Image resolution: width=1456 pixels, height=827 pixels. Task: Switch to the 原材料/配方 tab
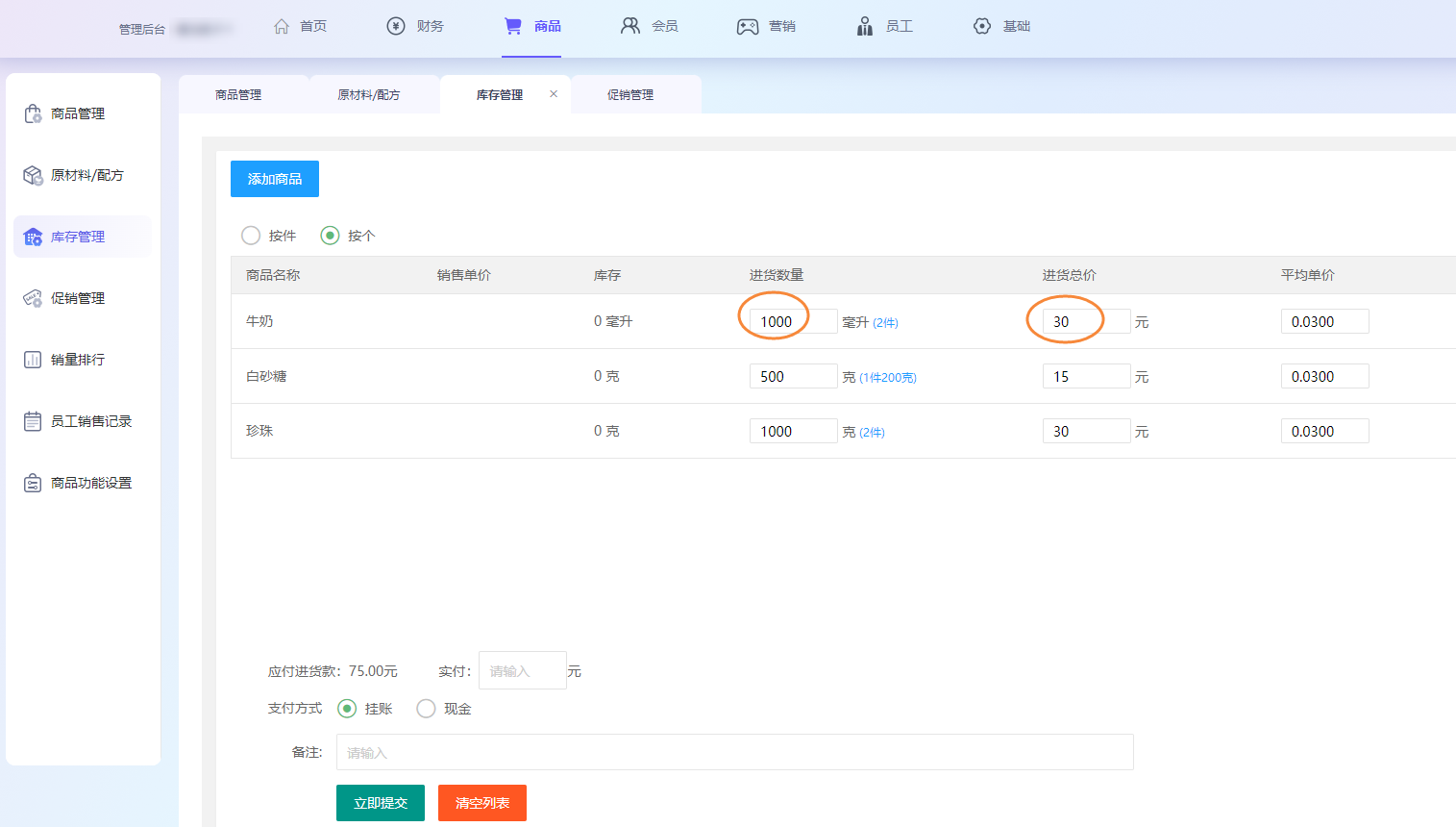[369, 95]
